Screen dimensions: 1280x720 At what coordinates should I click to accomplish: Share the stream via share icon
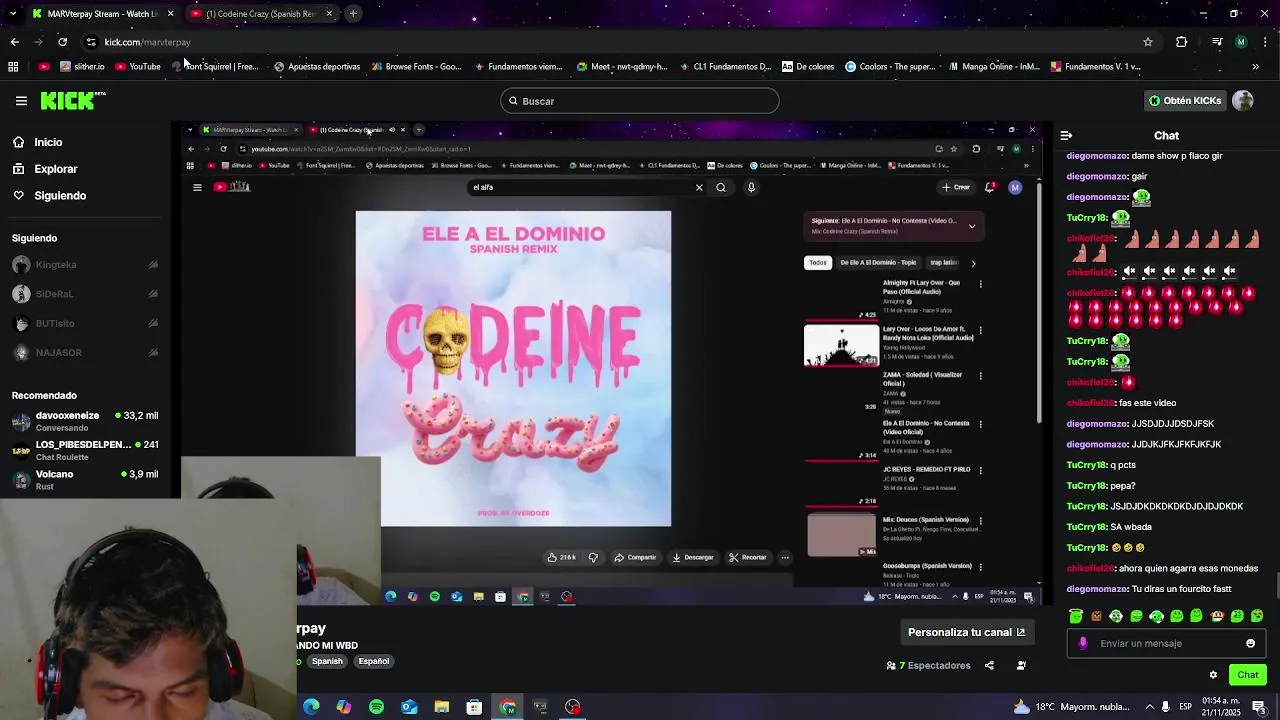click(989, 665)
